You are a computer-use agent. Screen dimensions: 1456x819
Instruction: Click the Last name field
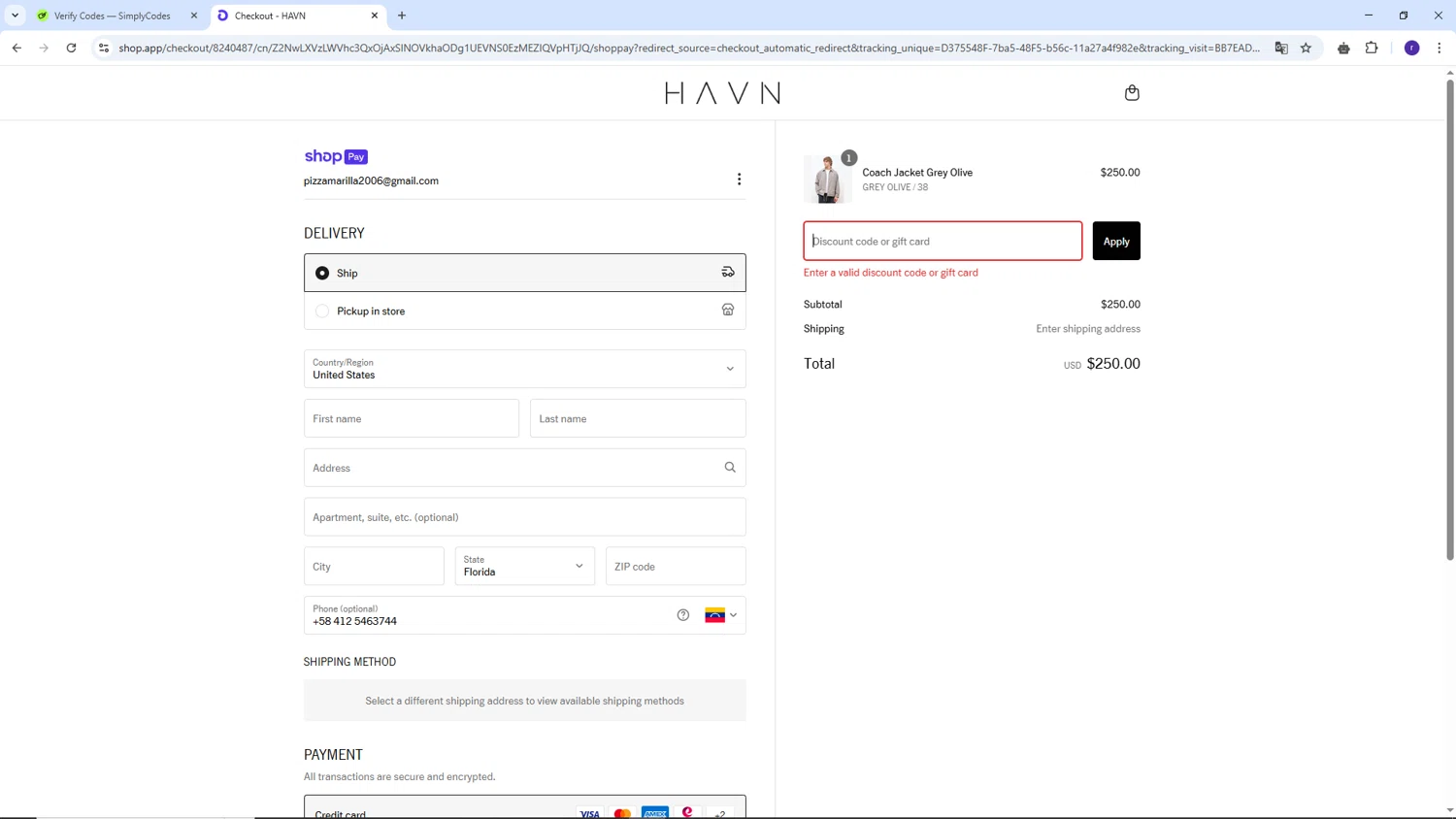point(638,418)
